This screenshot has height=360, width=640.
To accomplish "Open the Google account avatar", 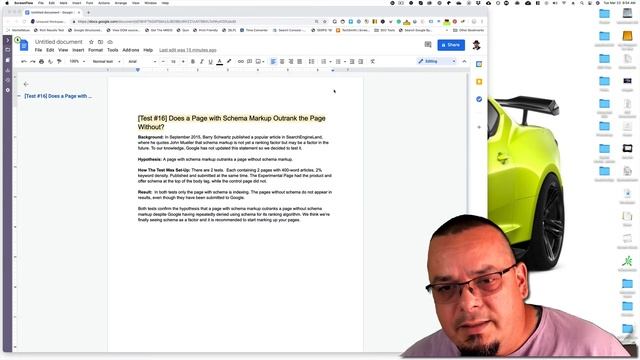I will pos(476,45).
